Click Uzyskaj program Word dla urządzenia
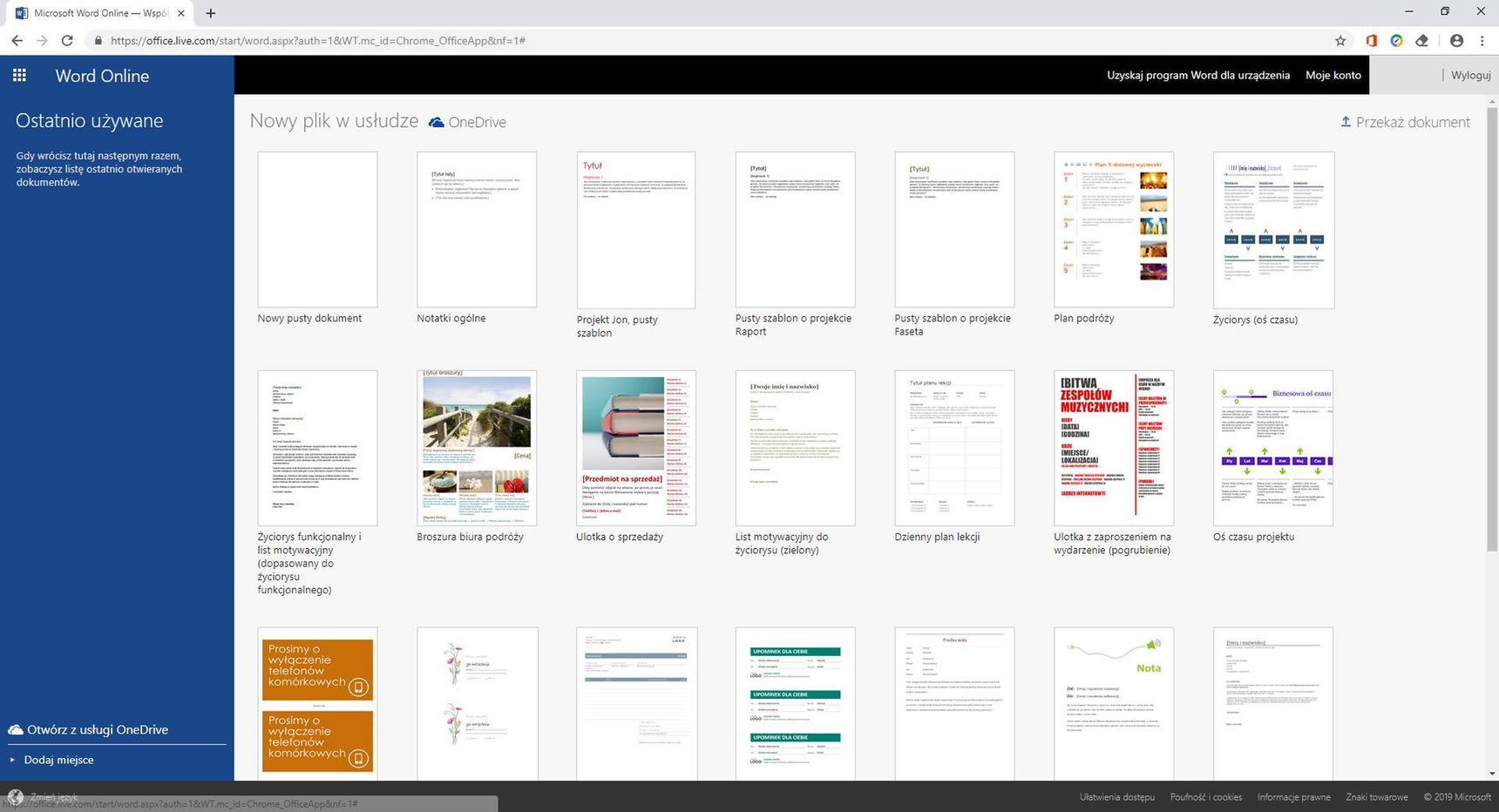Viewport: 1499px width, 812px height. 1198,75
